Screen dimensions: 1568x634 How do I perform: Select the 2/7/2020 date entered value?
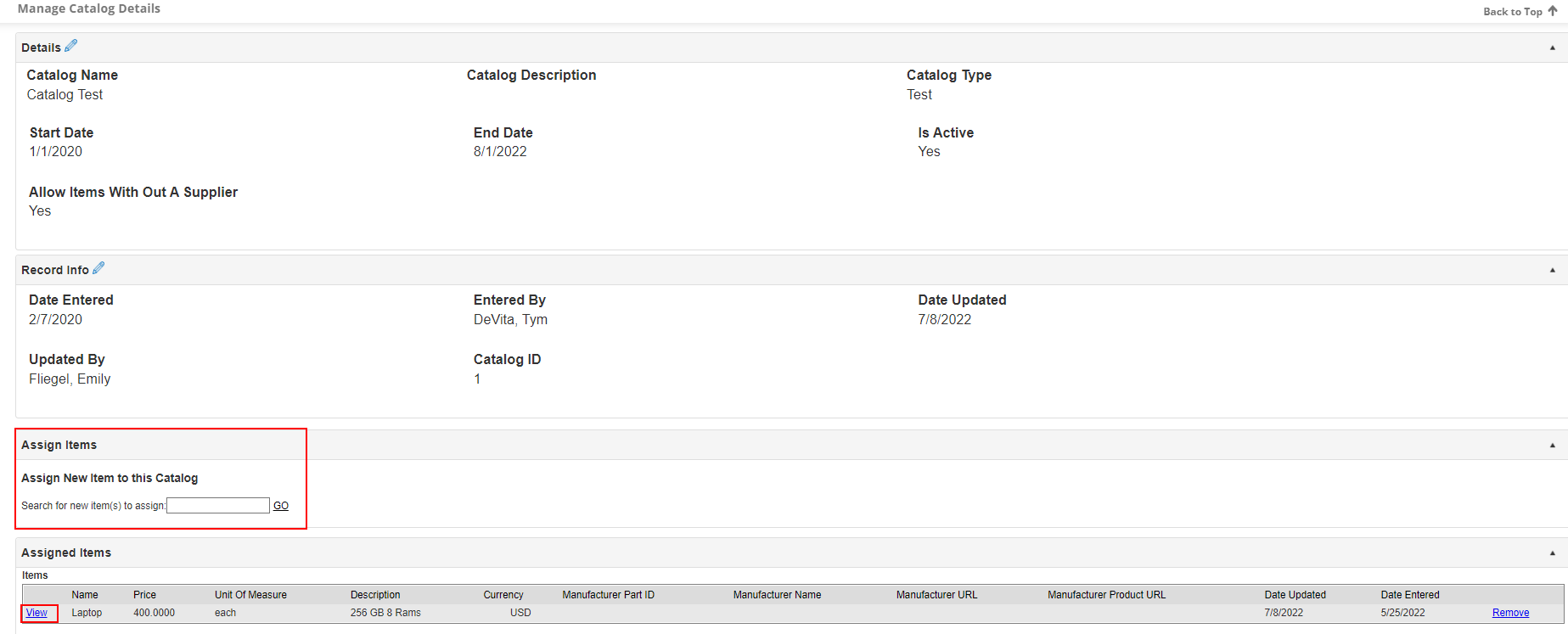point(55,320)
